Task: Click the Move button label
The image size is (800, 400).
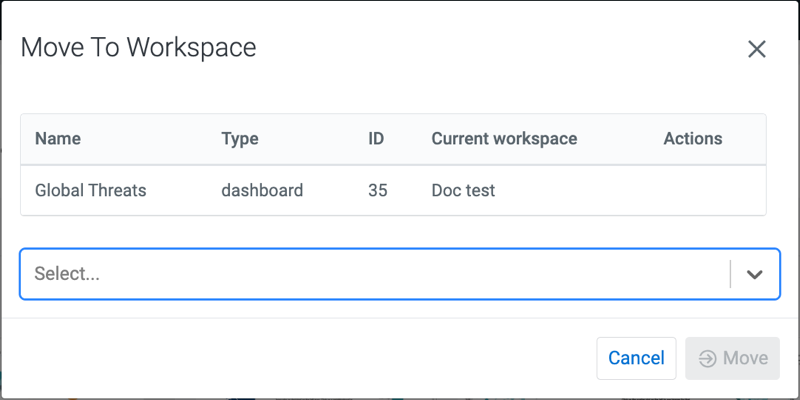Action: [x=745, y=358]
